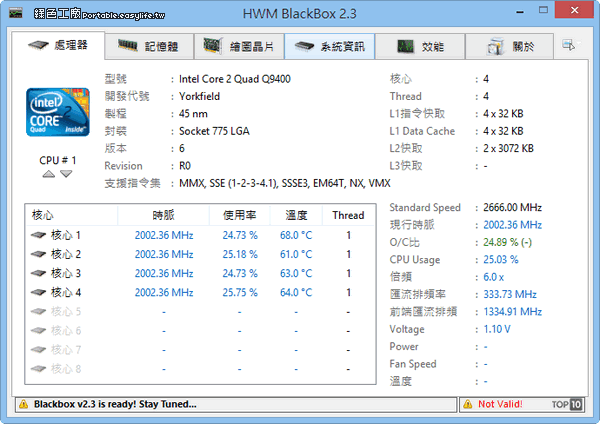The width and height of the screenshot is (600, 424).
Task: Click the 倍頻 value 6.0 x
Action: tap(494, 277)
